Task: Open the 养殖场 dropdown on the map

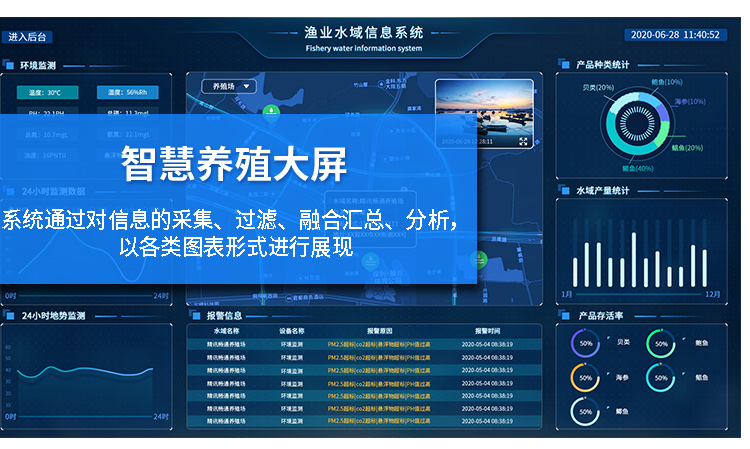Action: tap(229, 87)
